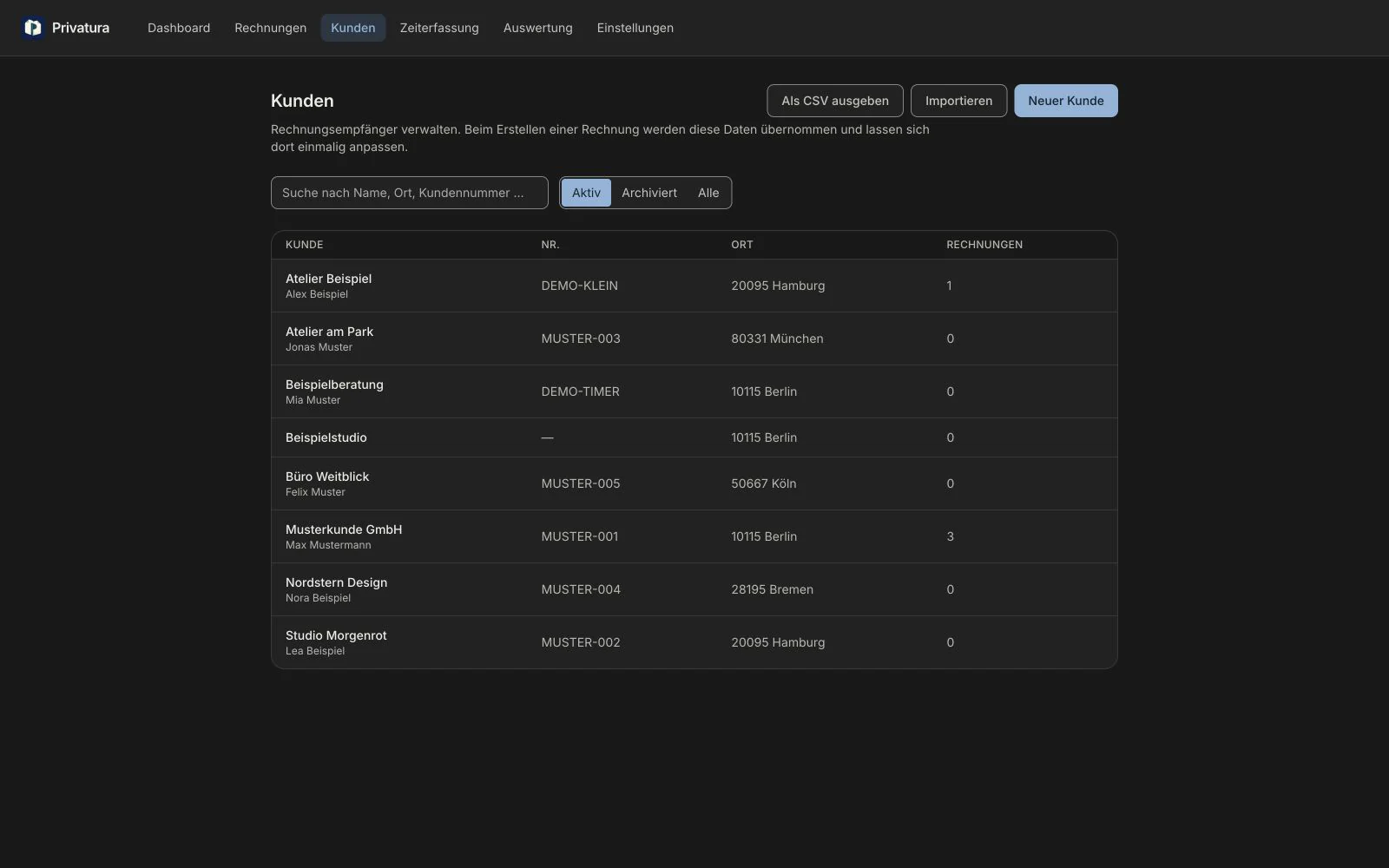This screenshot has width=1389, height=868.
Task: Click contact name Max Mustermann
Action: coord(328,545)
